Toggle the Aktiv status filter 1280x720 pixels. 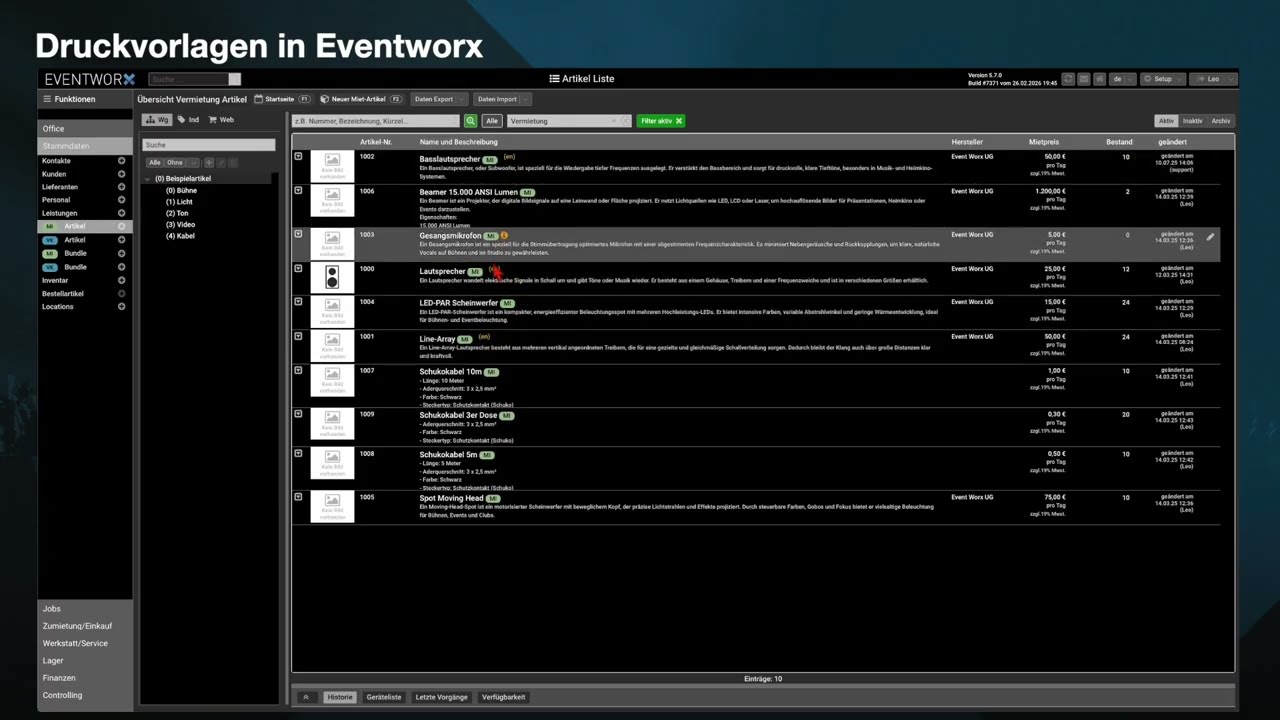pyautogui.click(x=1166, y=121)
